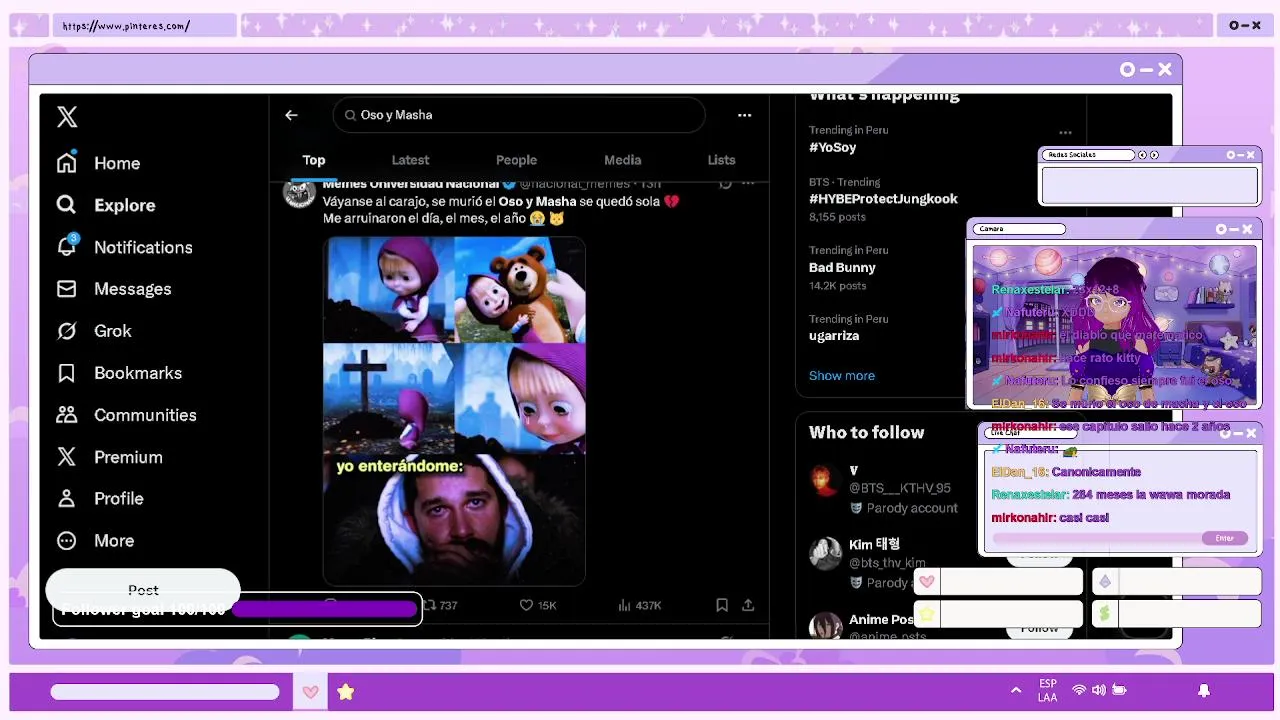Open the volume speaker tray icon
Viewport: 1280px width, 720px height.
pyautogui.click(x=1099, y=690)
